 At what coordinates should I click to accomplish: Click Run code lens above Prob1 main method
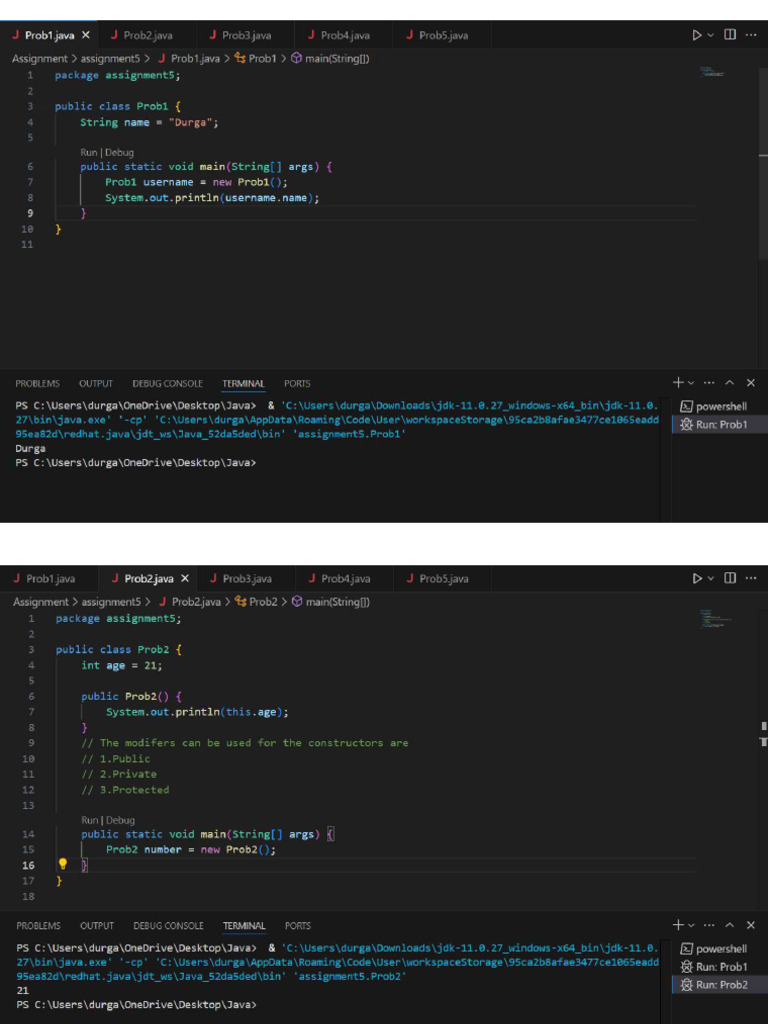88,152
